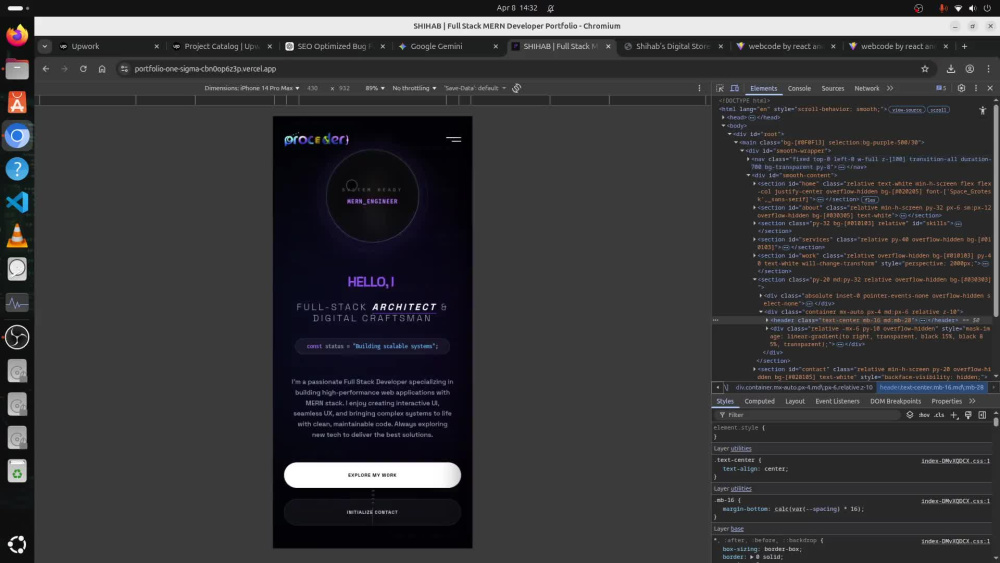Open the Computed styles tab
This screenshot has height=563, width=1000.
[760, 401]
